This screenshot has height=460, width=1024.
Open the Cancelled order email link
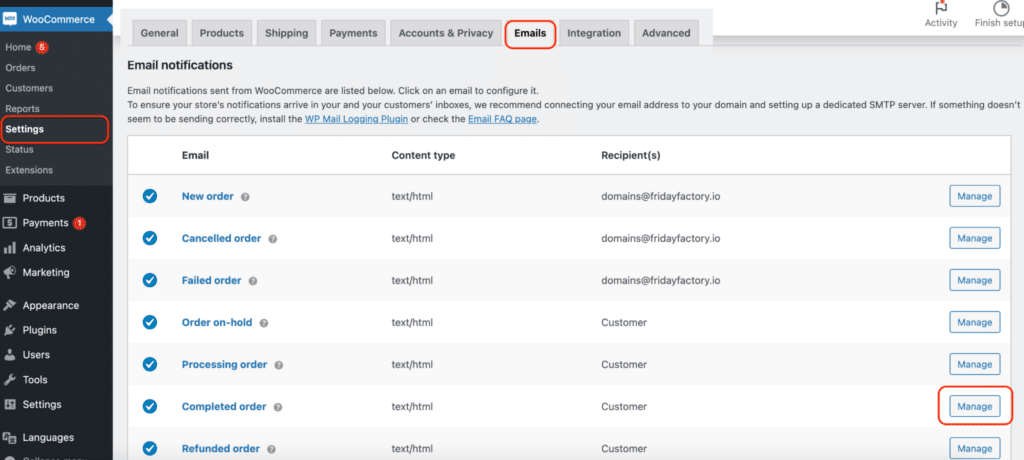tap(221, 238)
